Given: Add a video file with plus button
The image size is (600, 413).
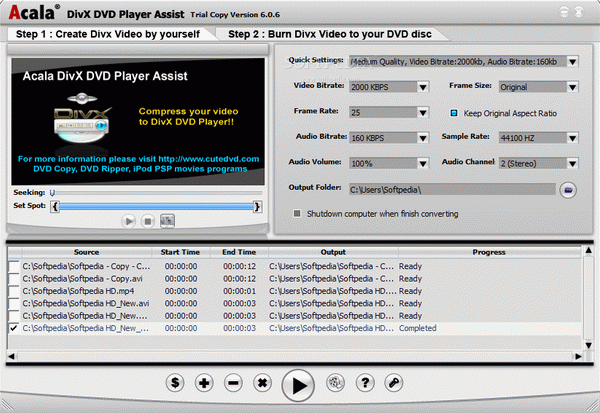Looking at the screenshot, I should pos(204,382).
